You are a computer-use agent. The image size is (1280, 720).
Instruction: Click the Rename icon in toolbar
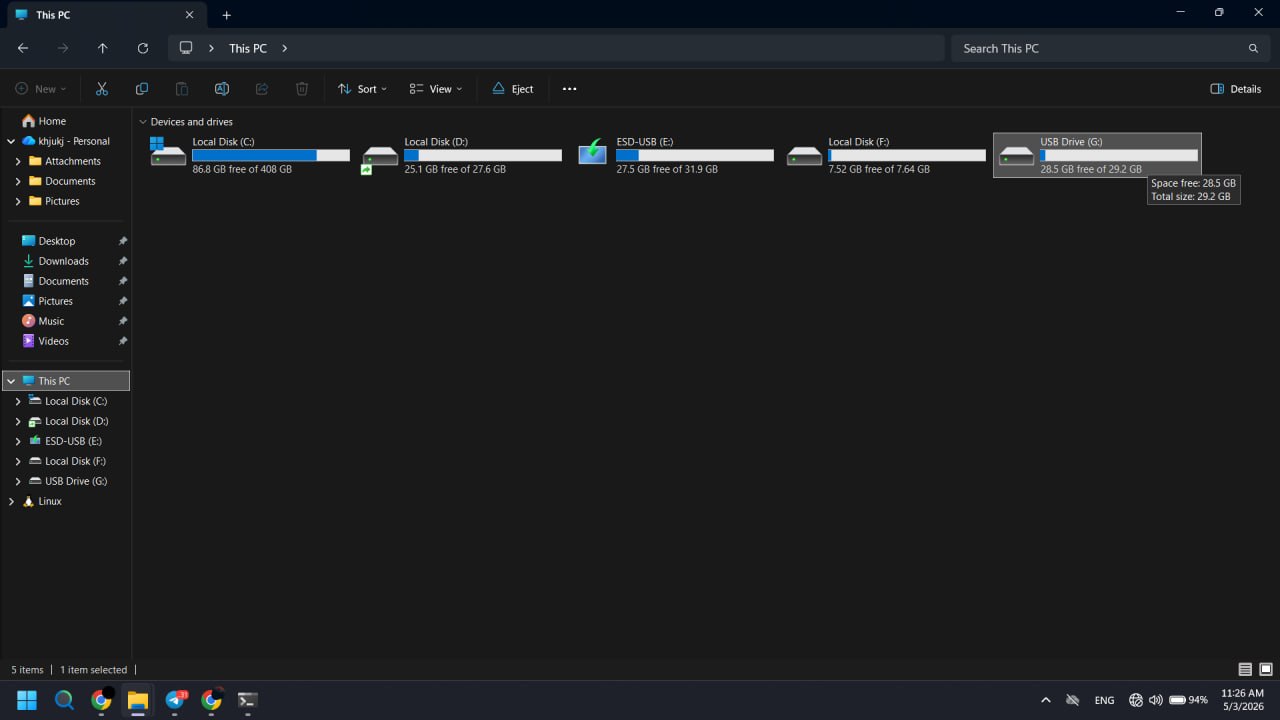[x=222, y=89]
